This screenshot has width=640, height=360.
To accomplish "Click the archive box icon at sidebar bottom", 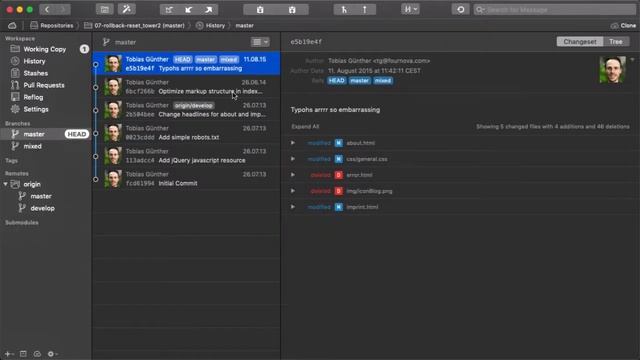I will (x=23, y=354).
